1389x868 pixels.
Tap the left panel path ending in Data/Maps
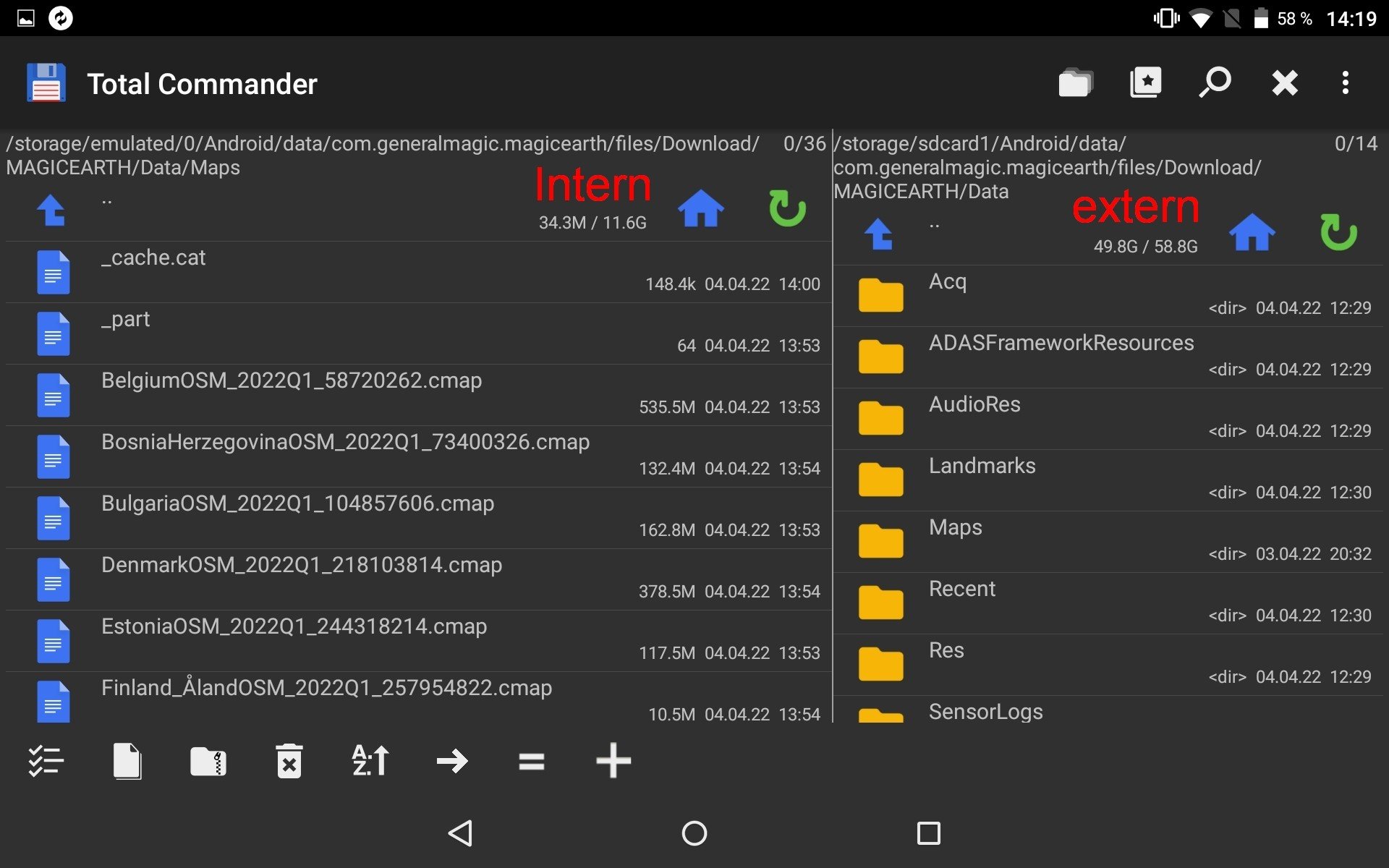383,156
